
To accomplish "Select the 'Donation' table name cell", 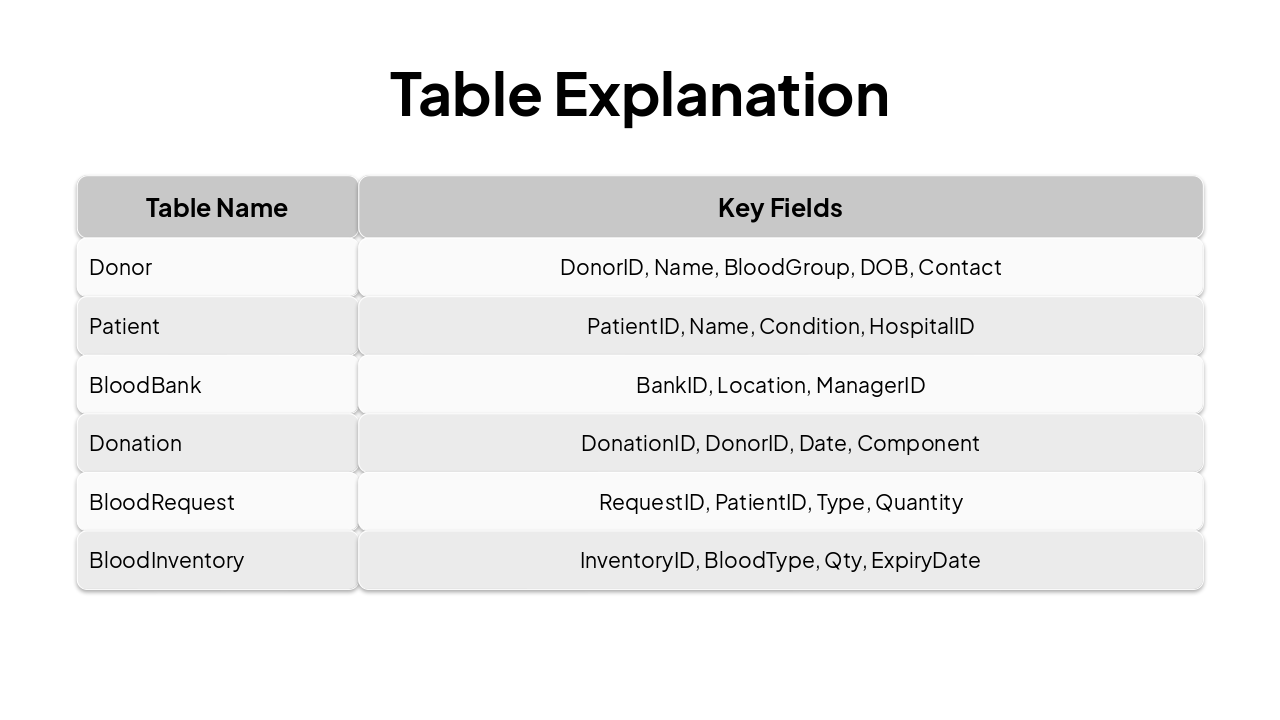I will click(217, 443).
